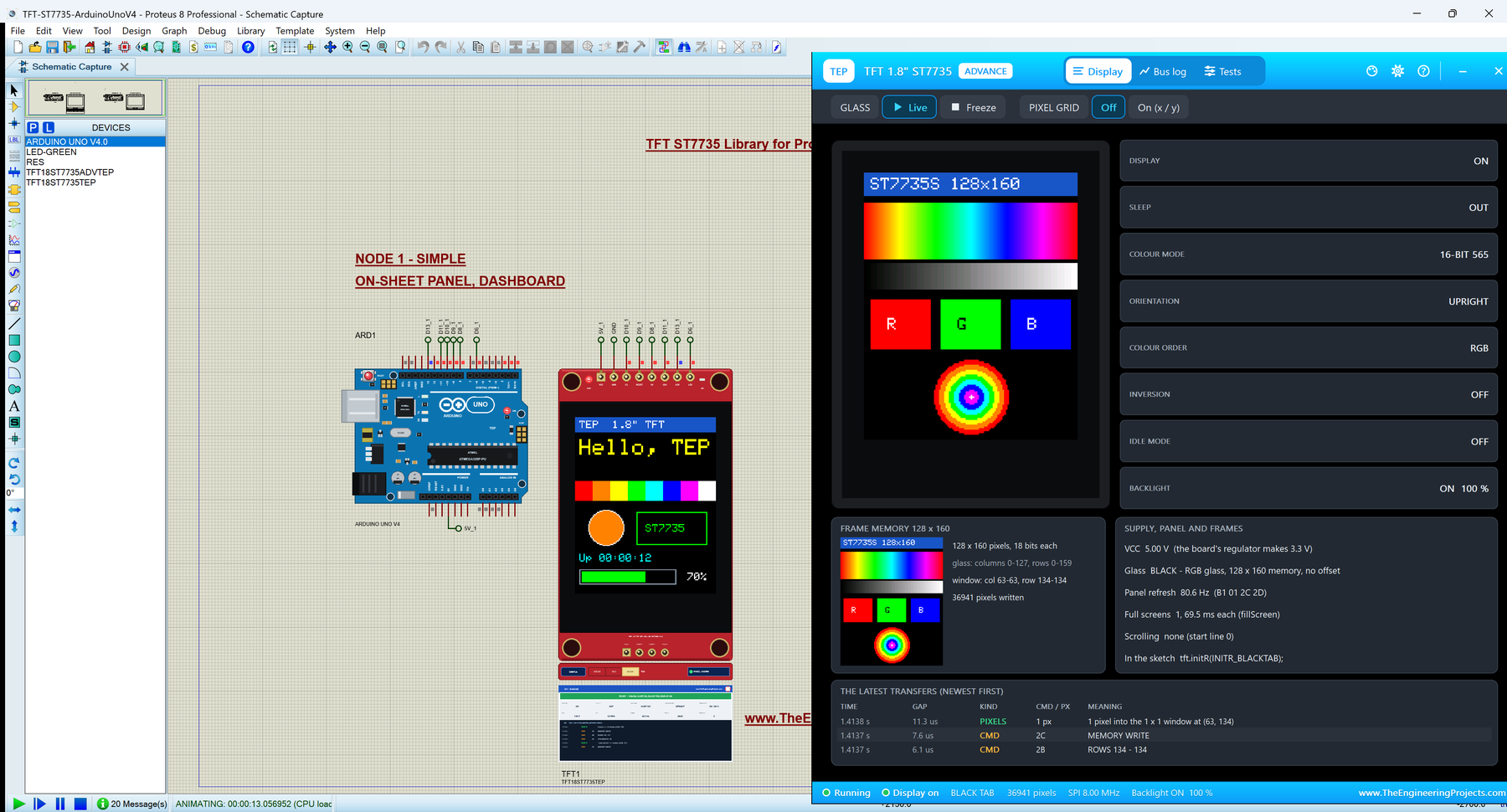Image resolution: width=1507 pixels, height=812 pixels.
Task: Click the overview thumbnail of the schematic
Action: (x=95, y=99)
